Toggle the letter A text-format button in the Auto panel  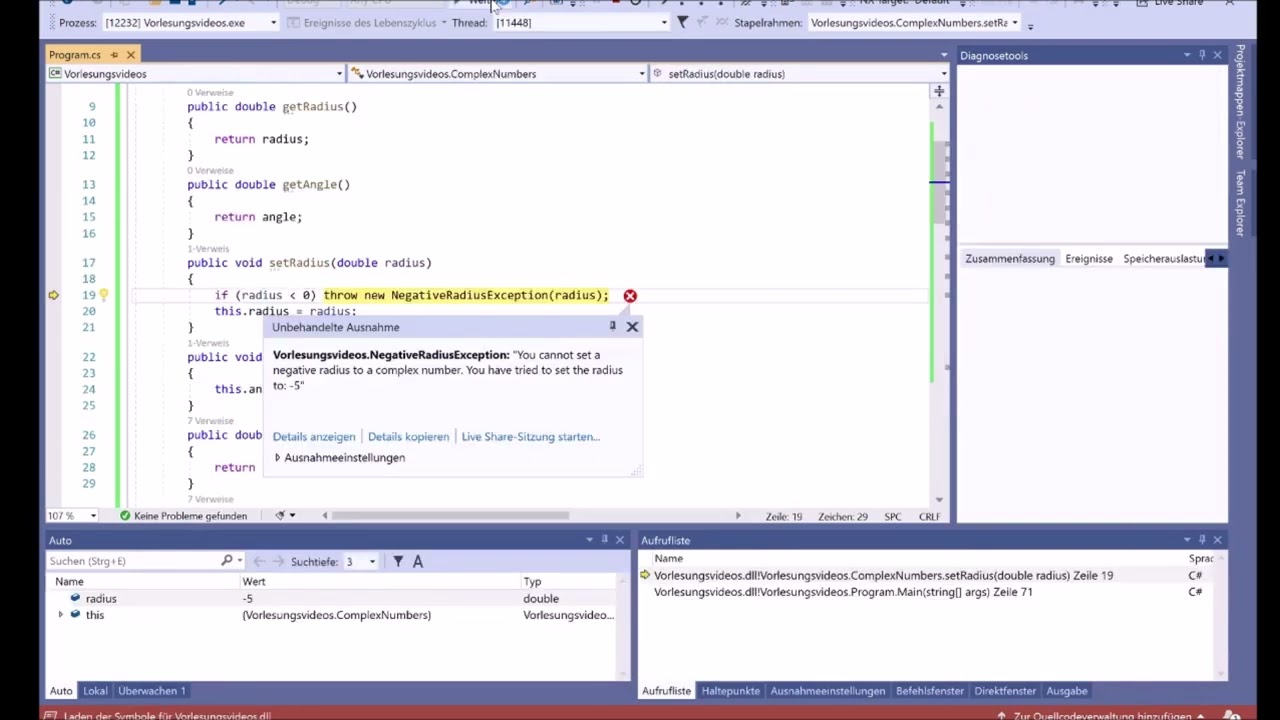[418, 561]
